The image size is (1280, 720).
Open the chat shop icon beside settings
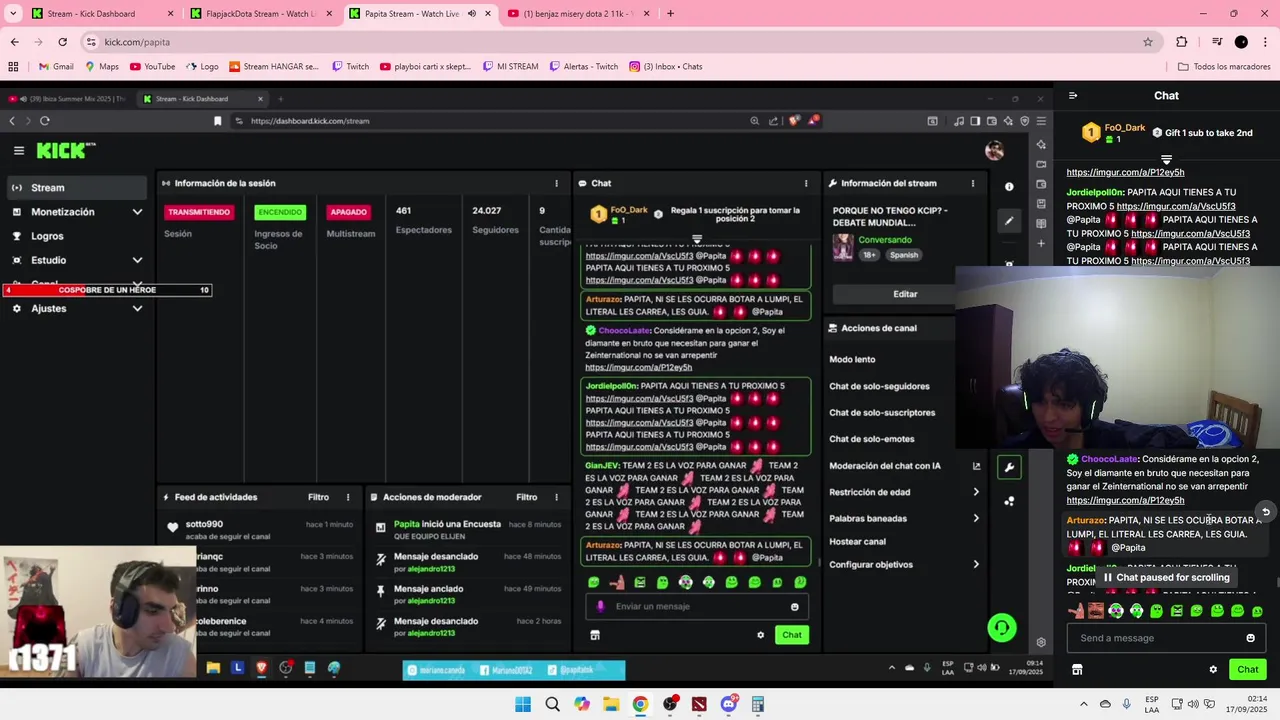point(1077,669)
